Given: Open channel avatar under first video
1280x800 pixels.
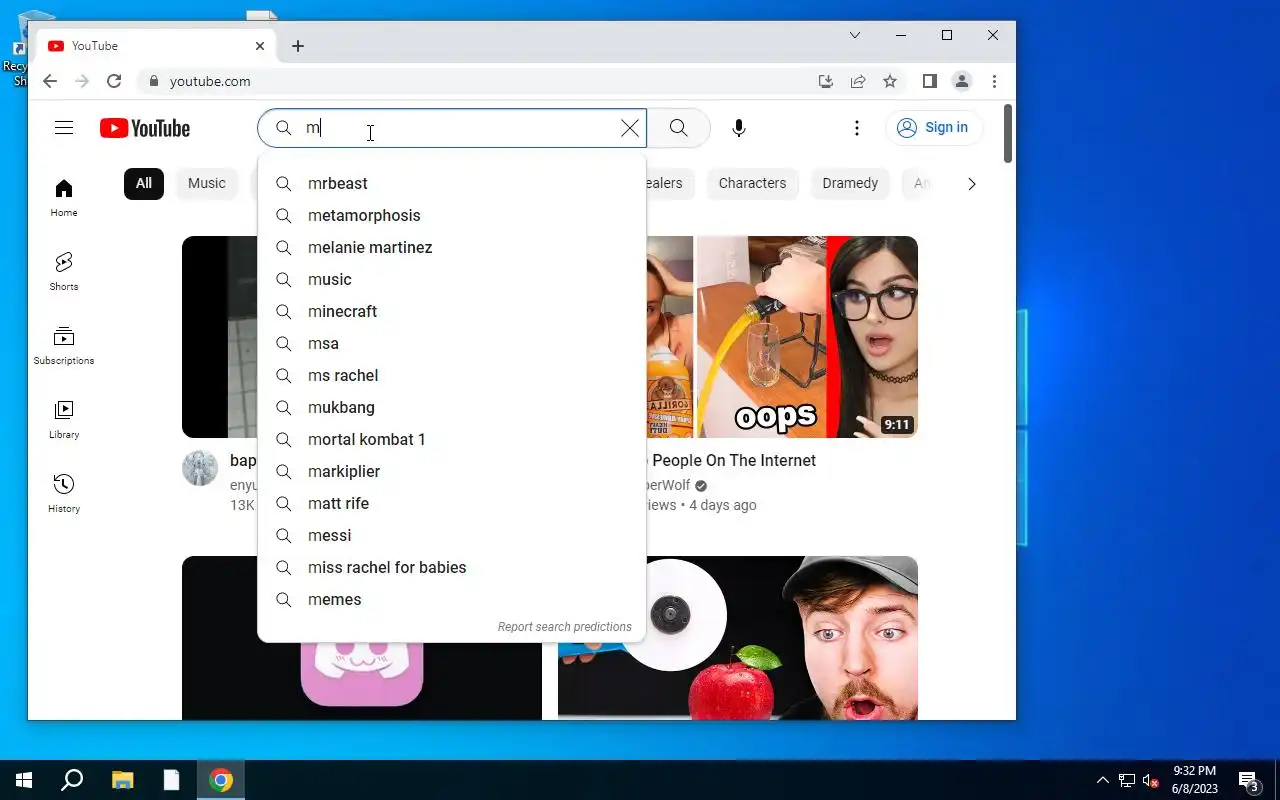Looking at the screenshot, I should pos(200,468).
